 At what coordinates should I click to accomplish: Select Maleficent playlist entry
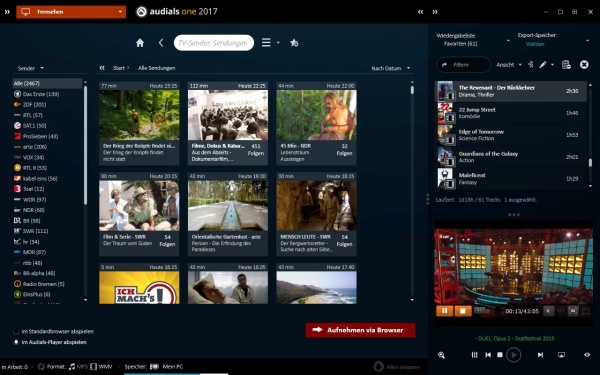click(x=510, y=178)
